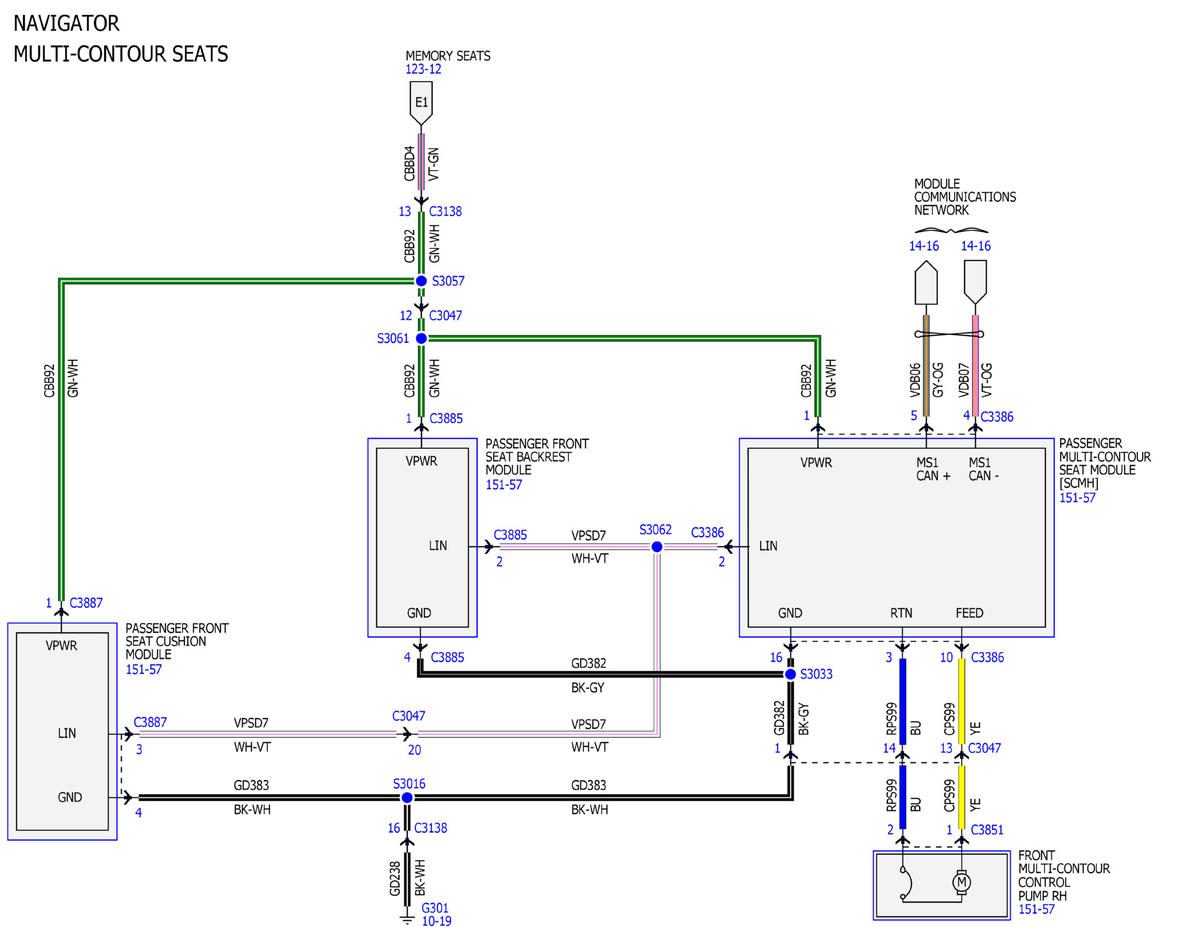Click the VDB06 circuit label
1200x927 pixels.
[x=914, y=380]
